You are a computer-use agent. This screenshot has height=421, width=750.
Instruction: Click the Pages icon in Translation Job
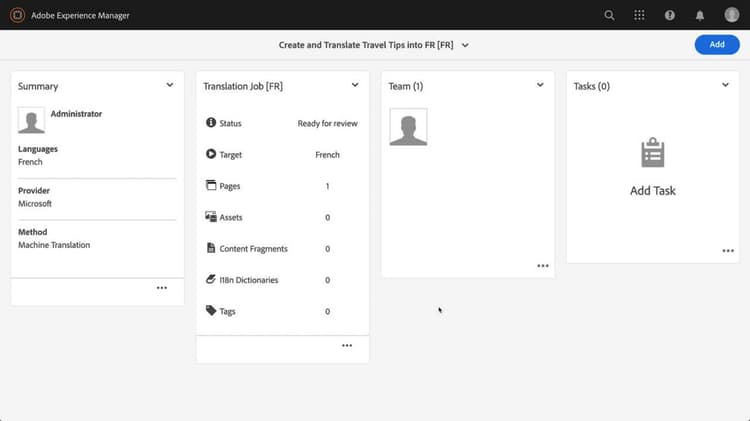coord(211,185)
